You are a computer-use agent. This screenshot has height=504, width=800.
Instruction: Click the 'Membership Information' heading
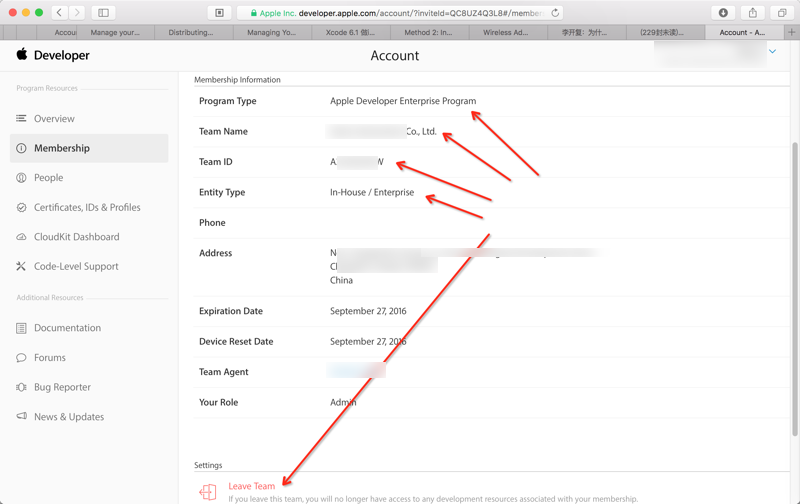coord(237,80)
